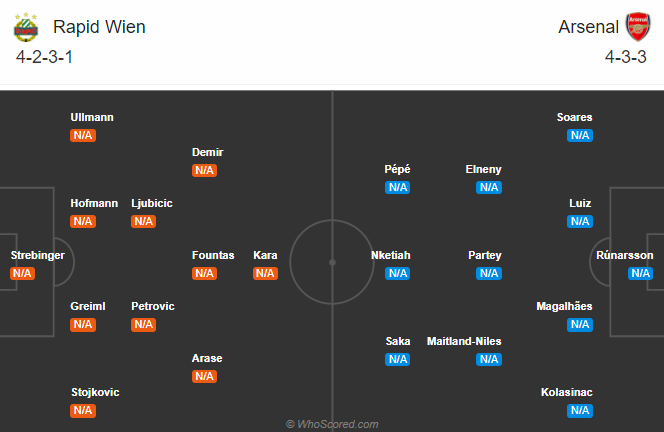This screenshot has height=432, width=664.
Task: Click Pépé's blue N/A rating badge
Action: (x=398, y=187)
